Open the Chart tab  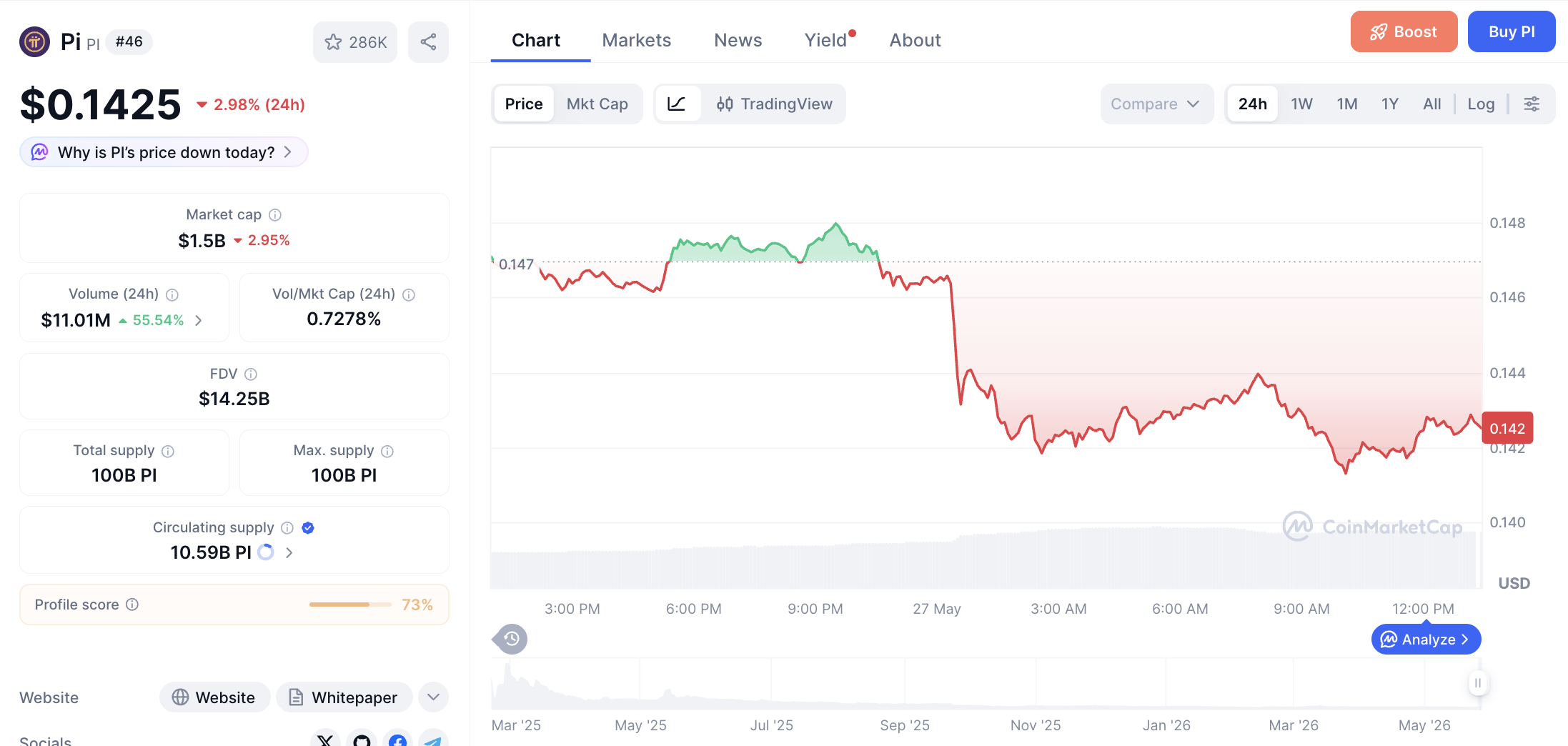click(x=536, y=40)
